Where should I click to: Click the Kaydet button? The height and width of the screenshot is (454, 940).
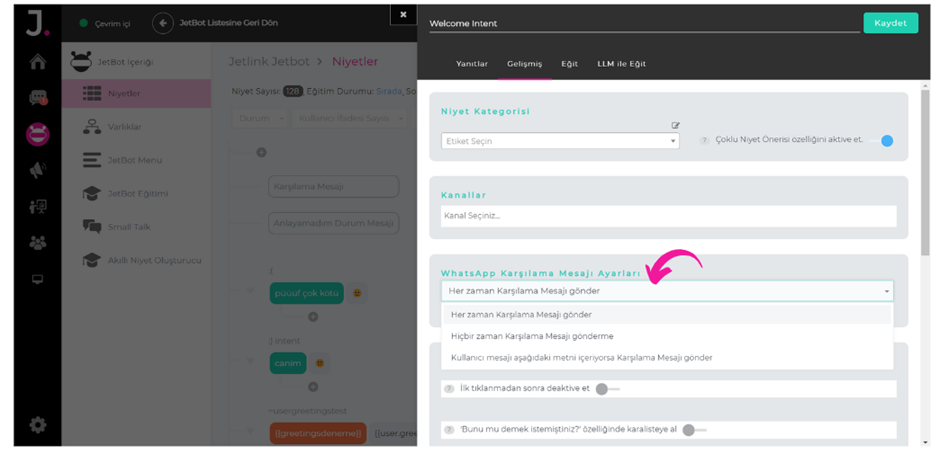click(x=891, y=23)
